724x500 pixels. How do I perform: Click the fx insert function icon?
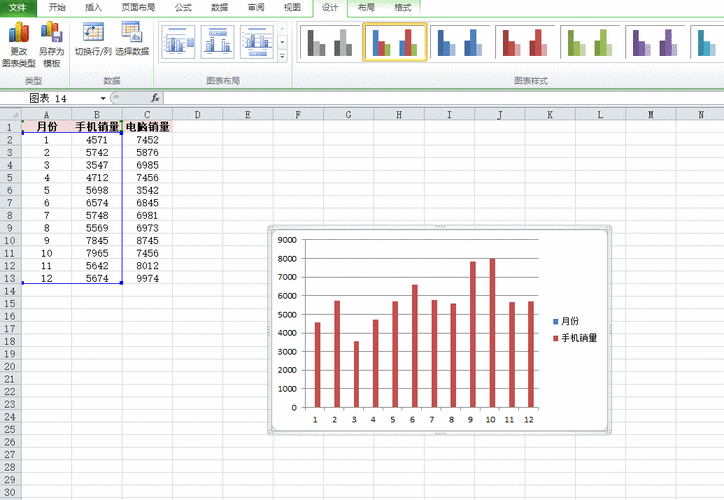click(155, 98)
